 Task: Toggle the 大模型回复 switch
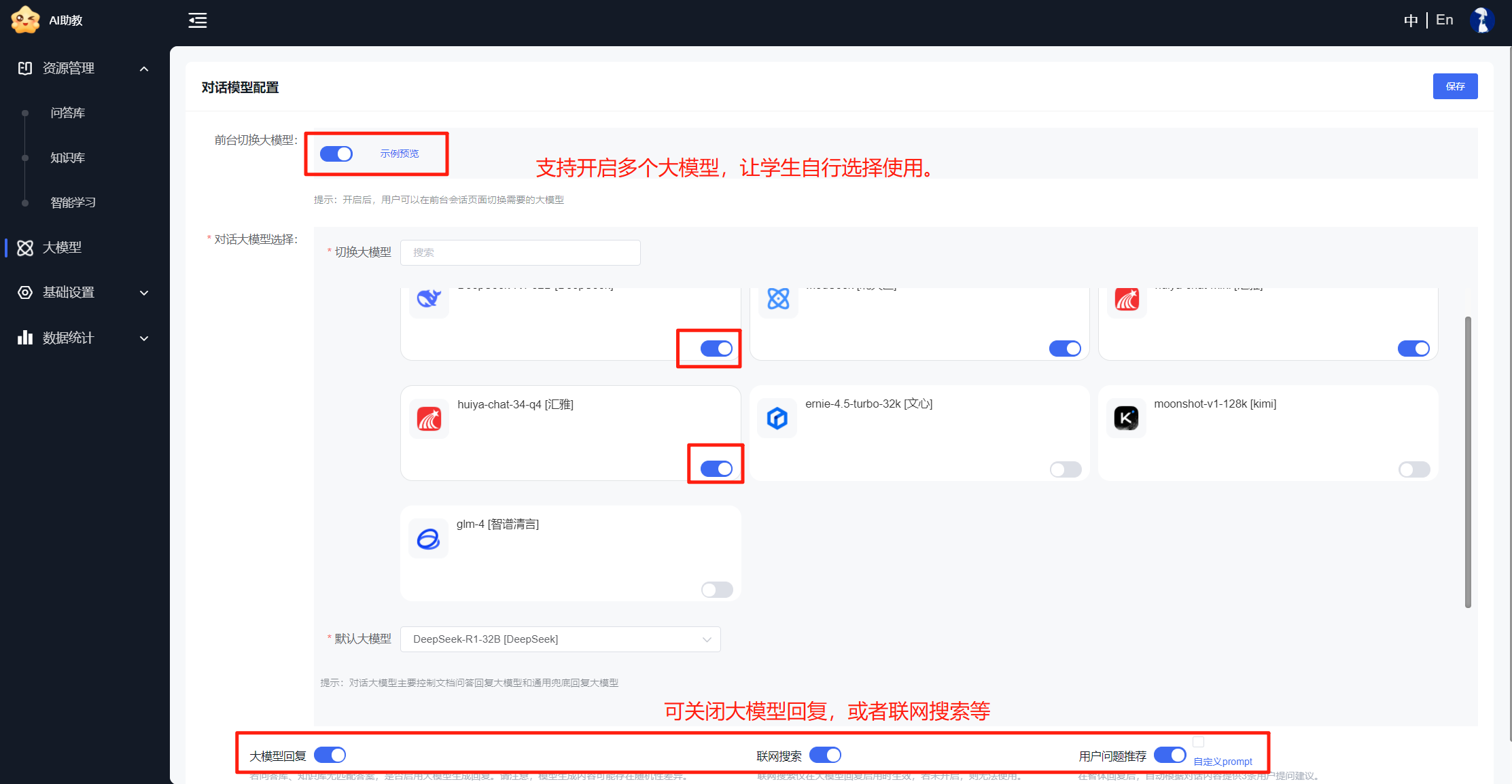[330, 755]
